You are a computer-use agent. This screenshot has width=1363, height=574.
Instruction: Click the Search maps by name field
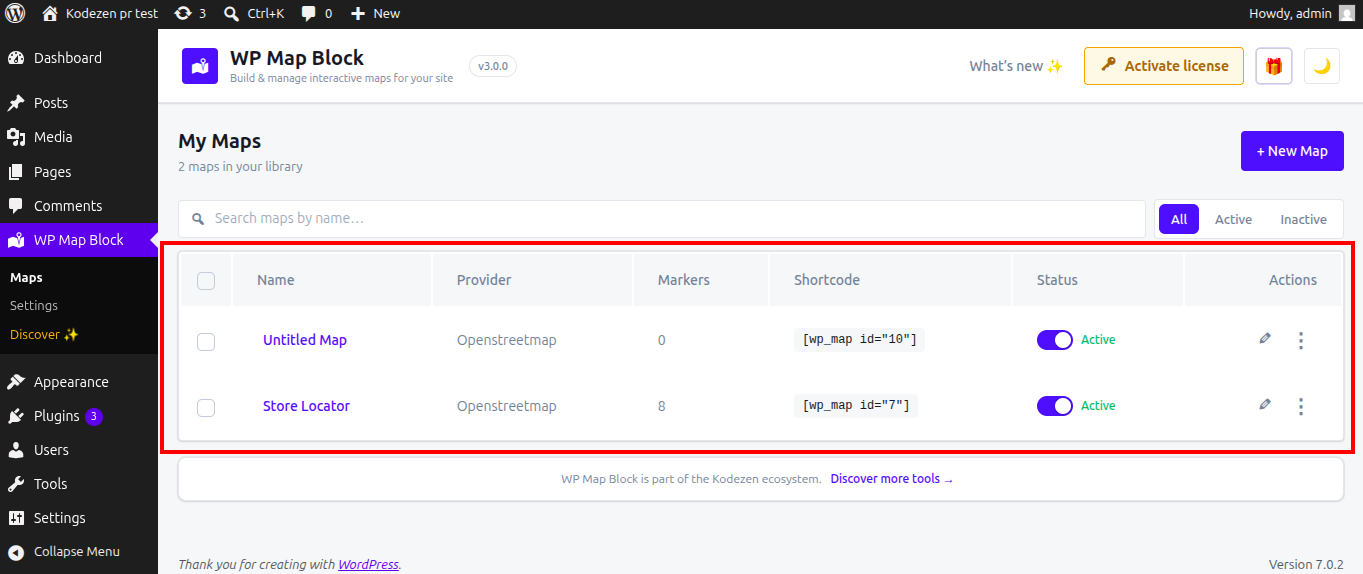662,219
